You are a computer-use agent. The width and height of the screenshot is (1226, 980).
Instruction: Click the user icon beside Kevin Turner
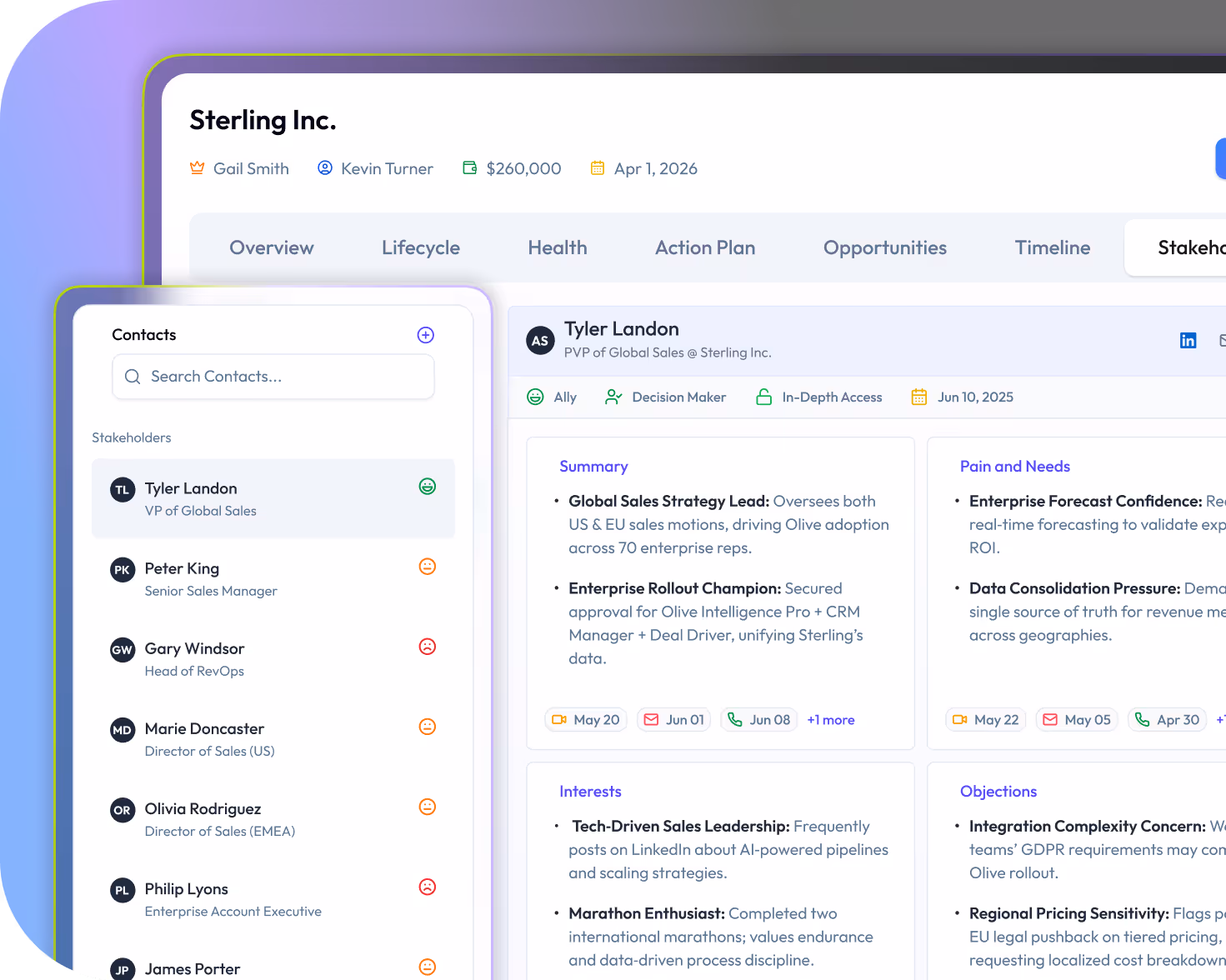325,168
